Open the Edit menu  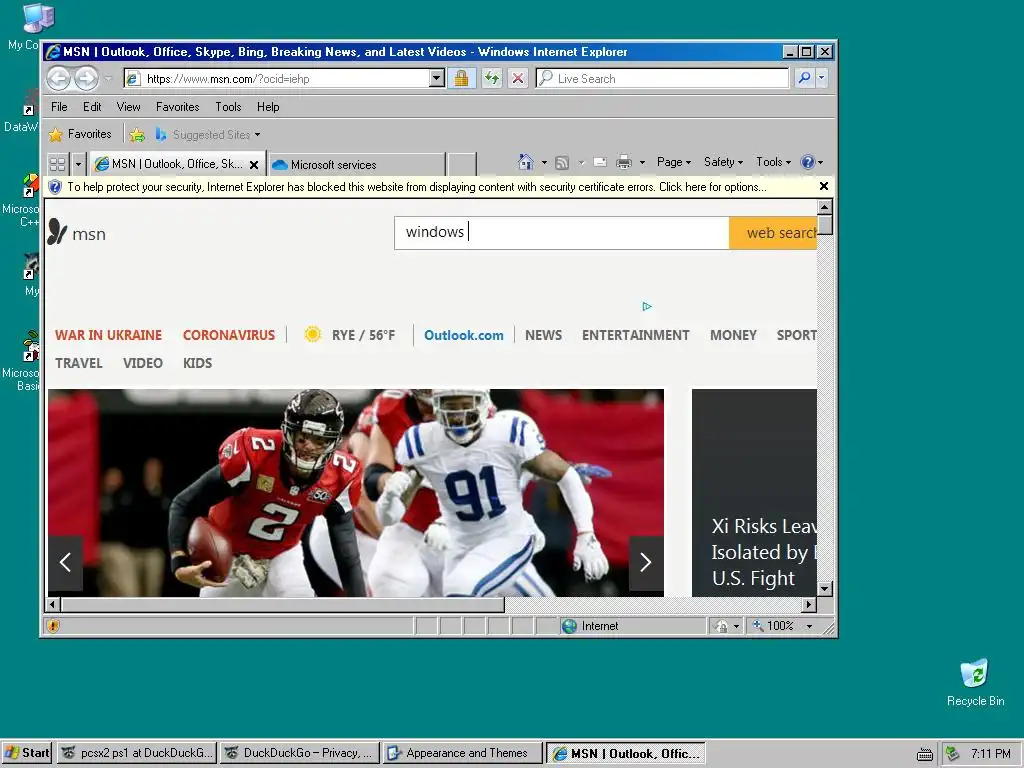[92, 107]
